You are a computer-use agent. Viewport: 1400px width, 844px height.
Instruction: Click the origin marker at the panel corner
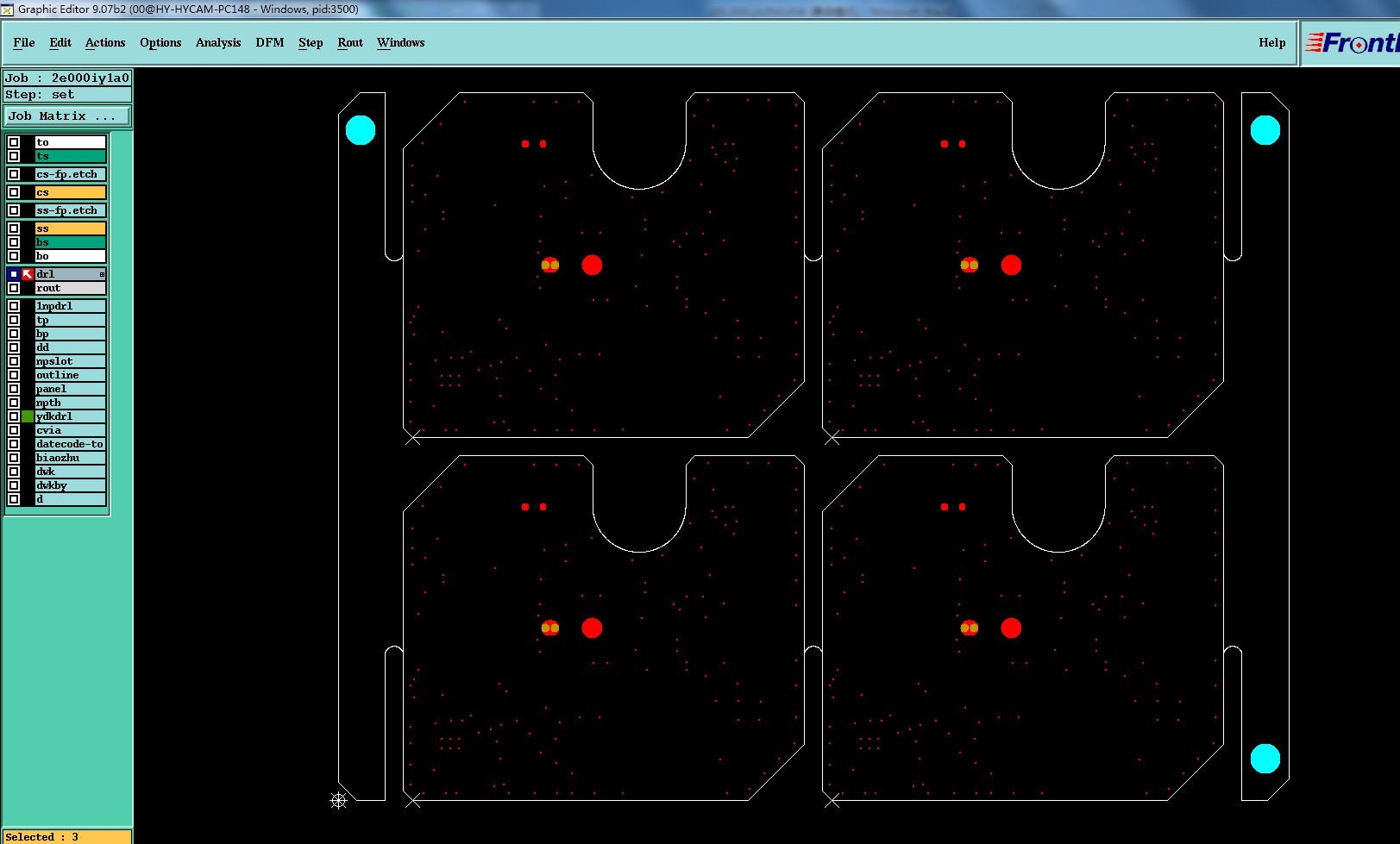click(x=338, y=801)
